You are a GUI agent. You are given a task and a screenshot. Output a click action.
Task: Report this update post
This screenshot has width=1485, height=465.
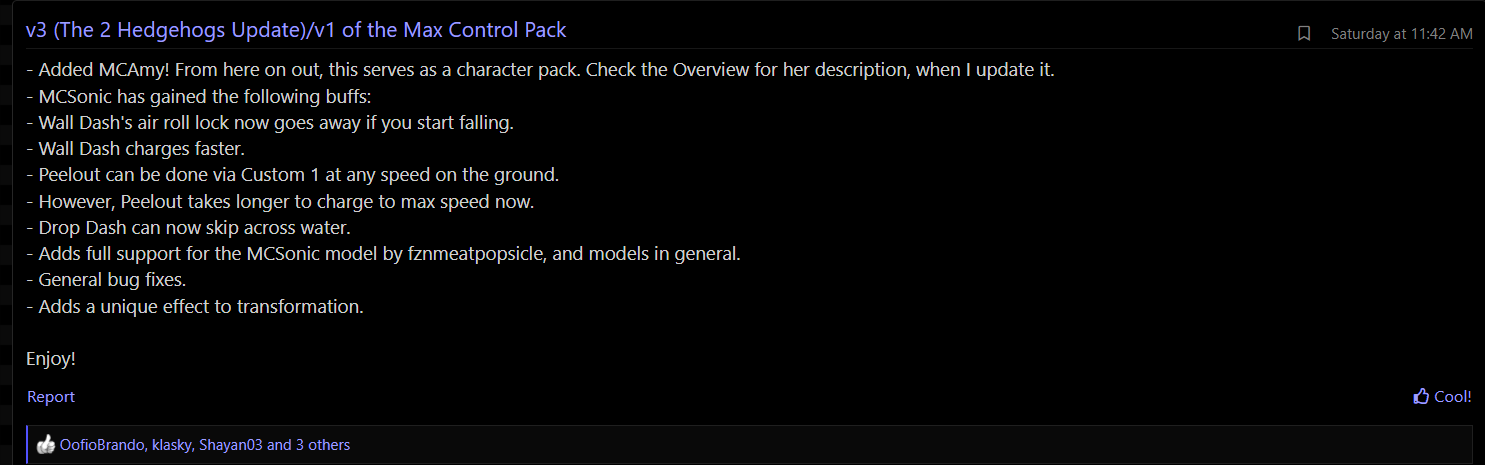tap(51, 397)
